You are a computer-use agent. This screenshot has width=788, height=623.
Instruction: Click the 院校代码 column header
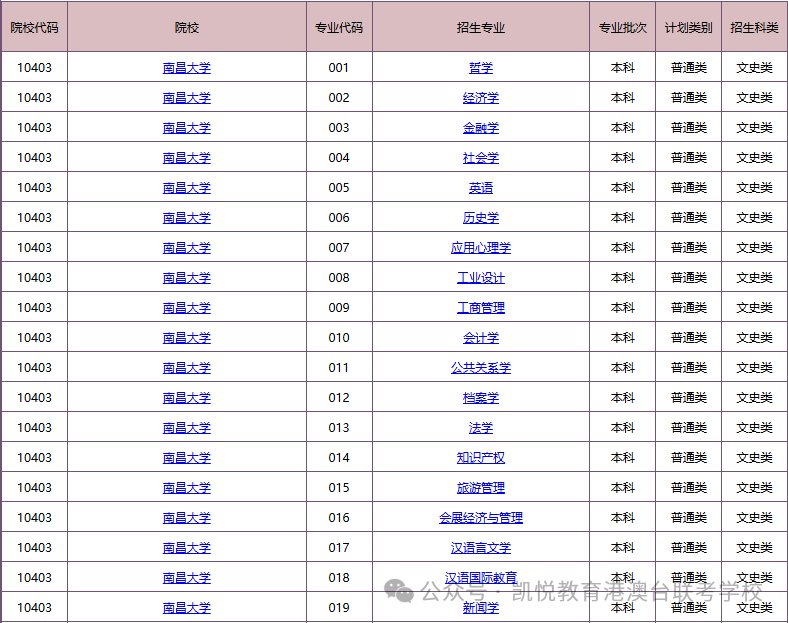tap(34, 28)
